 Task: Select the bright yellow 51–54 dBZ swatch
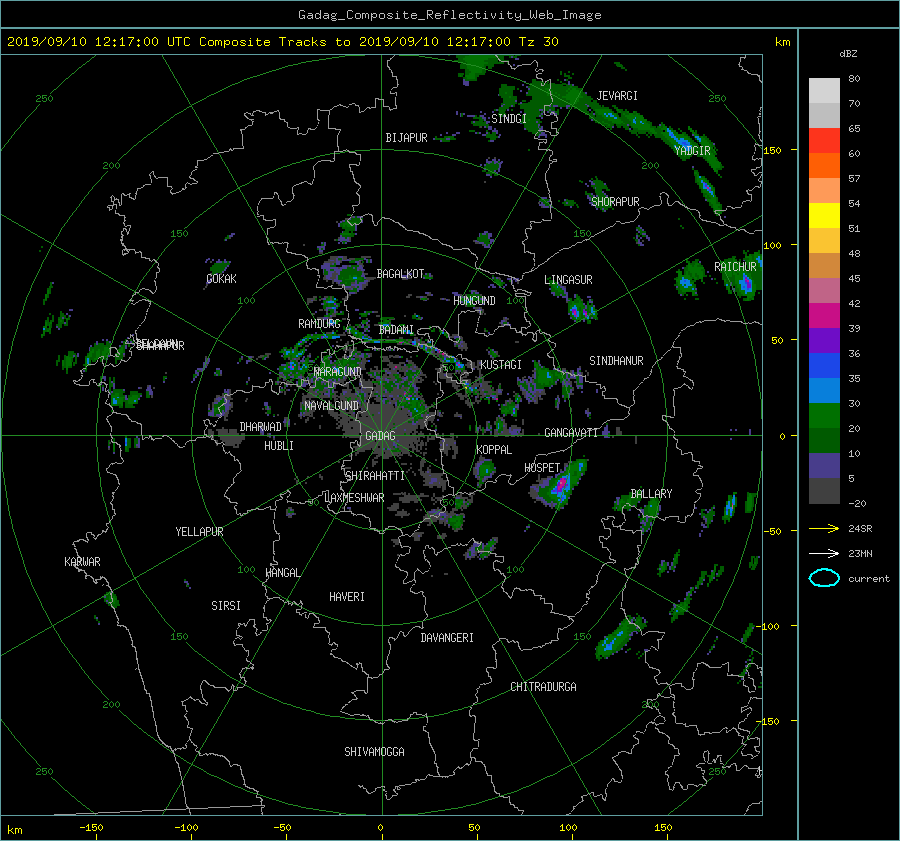point(824,216)
